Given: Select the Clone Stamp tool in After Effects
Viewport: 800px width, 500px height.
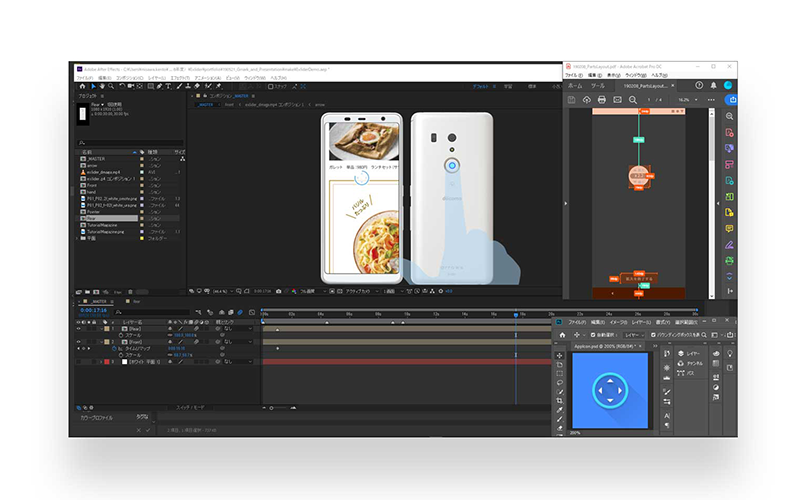Looking at the screenshot, I should point(188,87).
